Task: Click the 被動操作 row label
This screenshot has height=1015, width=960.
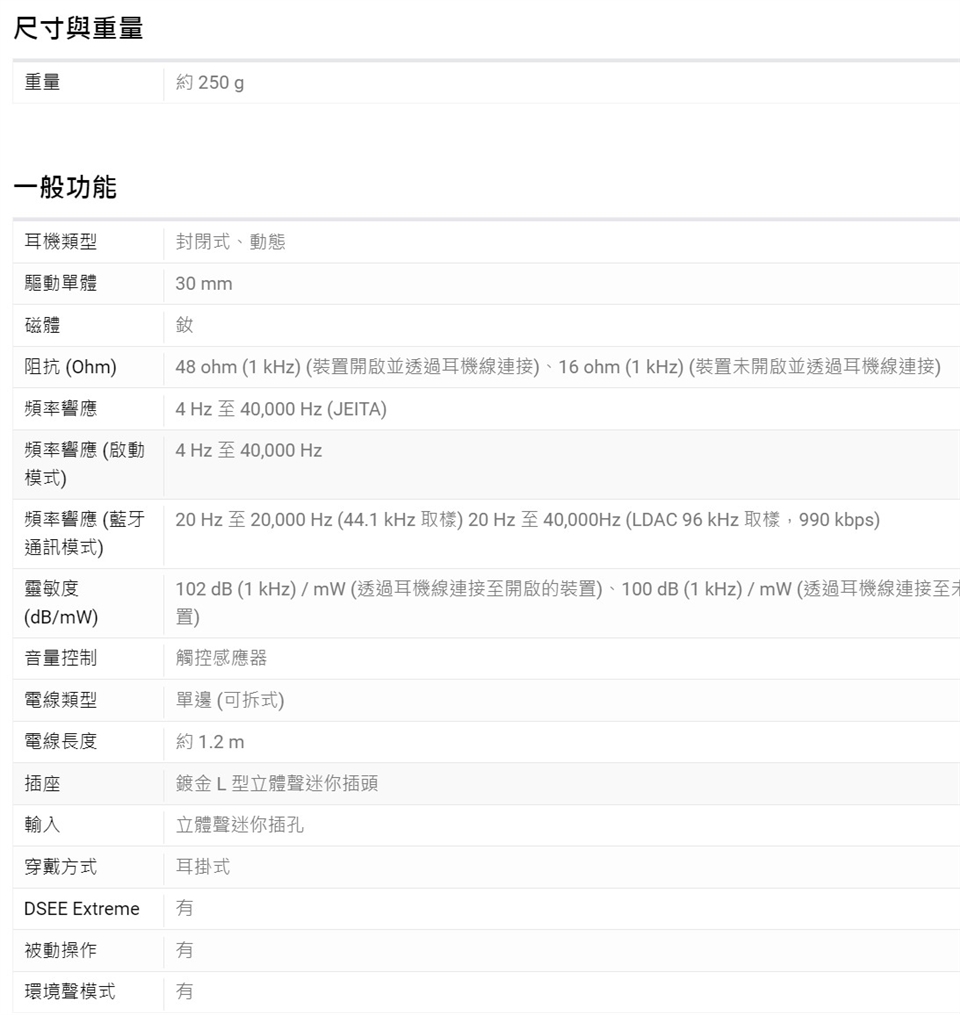Action: click(60, 950)
